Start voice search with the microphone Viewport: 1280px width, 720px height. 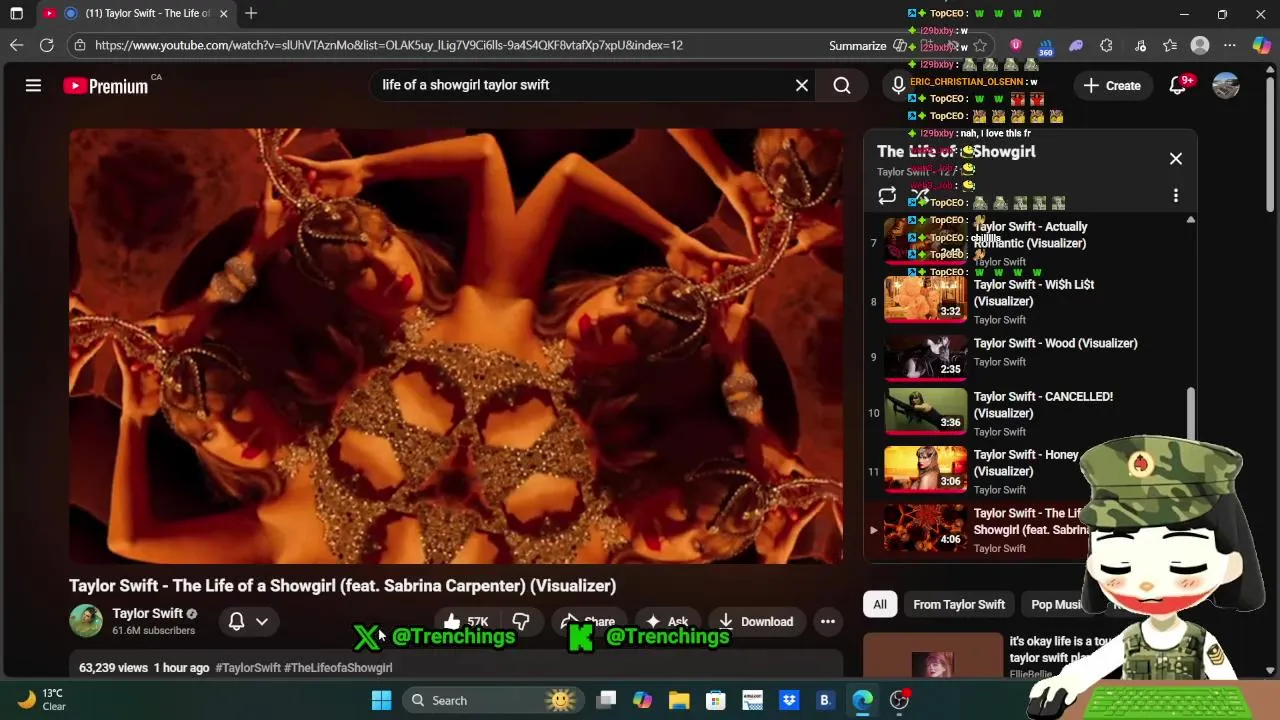click(x=898, y=86)
